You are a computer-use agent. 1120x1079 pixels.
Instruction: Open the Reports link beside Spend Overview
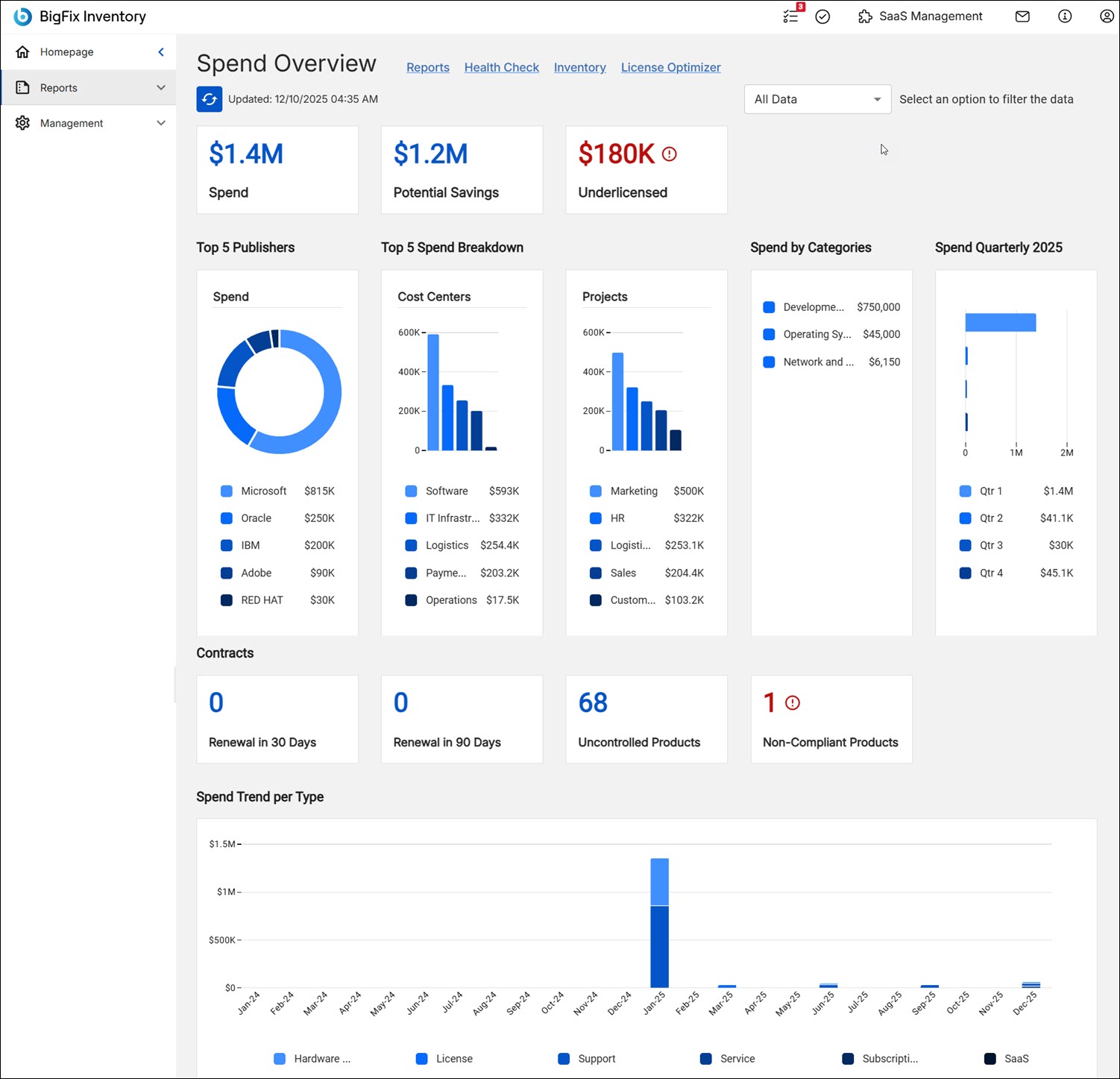(x=428, y=67)
